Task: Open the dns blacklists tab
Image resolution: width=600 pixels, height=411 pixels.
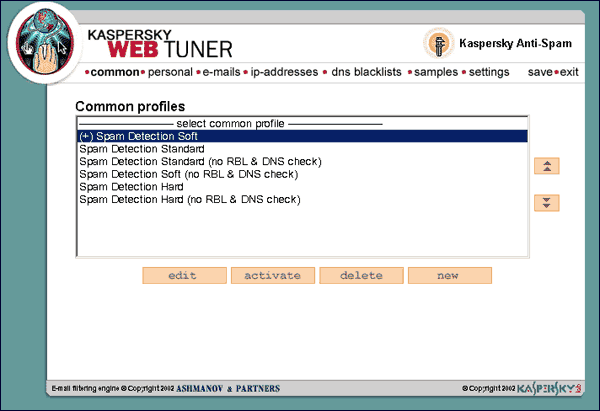Action: click(366, 72)
